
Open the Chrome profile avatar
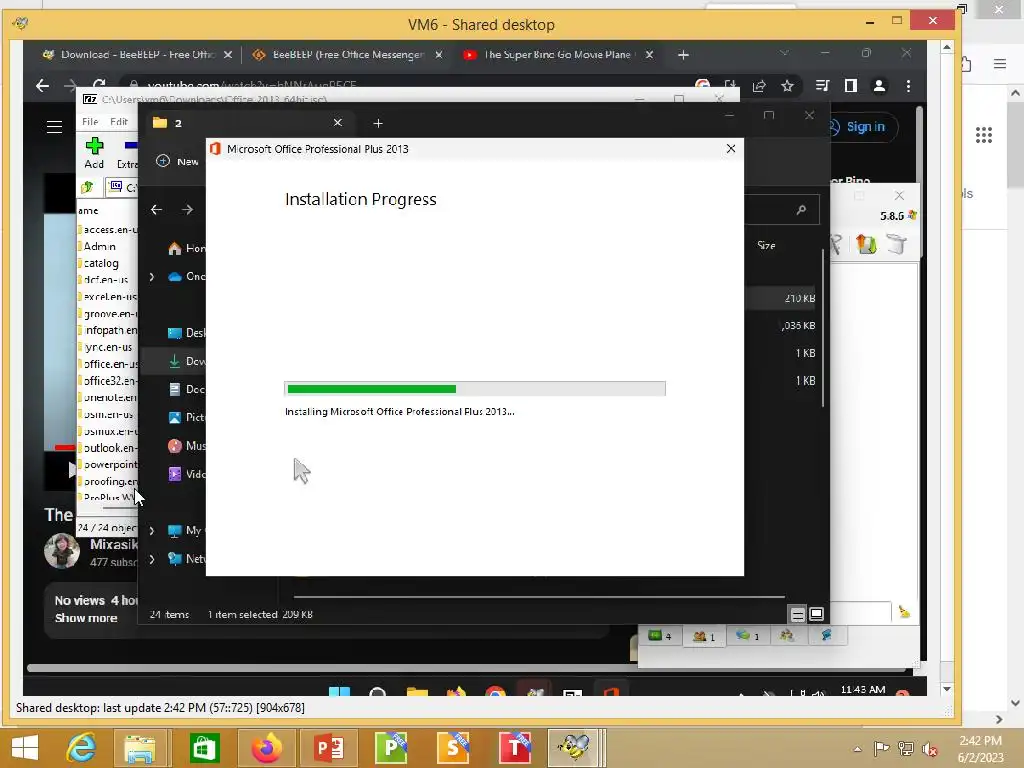tap(880, 86)
